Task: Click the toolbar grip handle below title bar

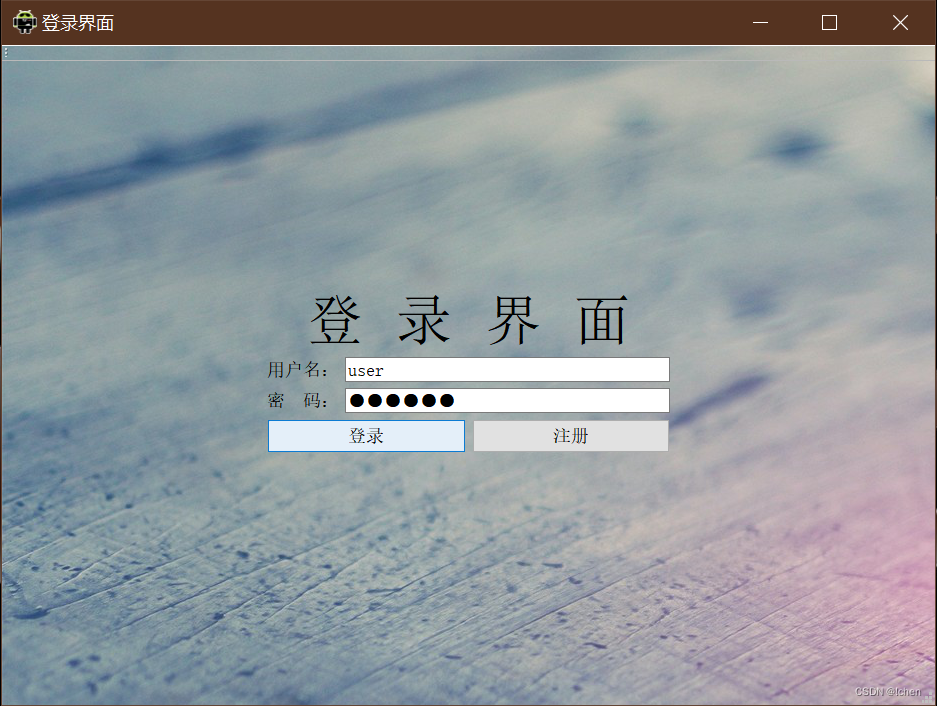Action: (6, 53)
